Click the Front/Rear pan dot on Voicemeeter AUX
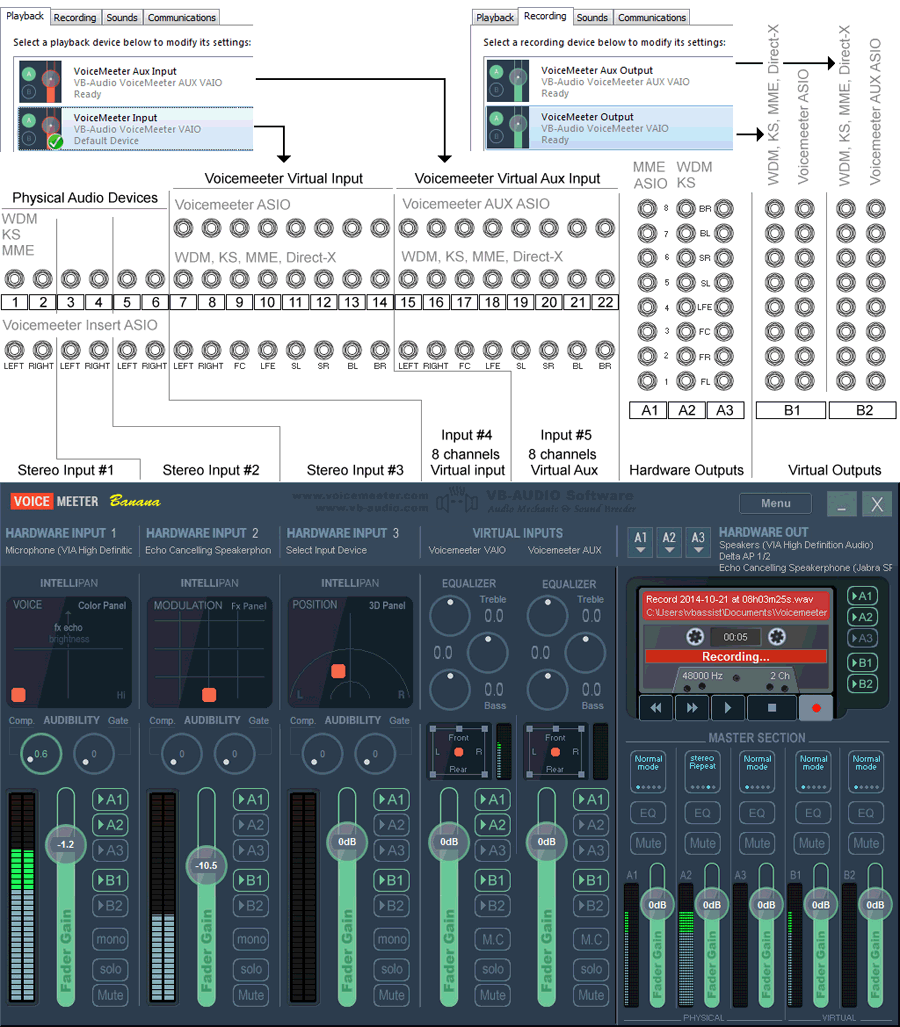The height and width of the screenshot is (1027, 900). [x=555, y=752]
